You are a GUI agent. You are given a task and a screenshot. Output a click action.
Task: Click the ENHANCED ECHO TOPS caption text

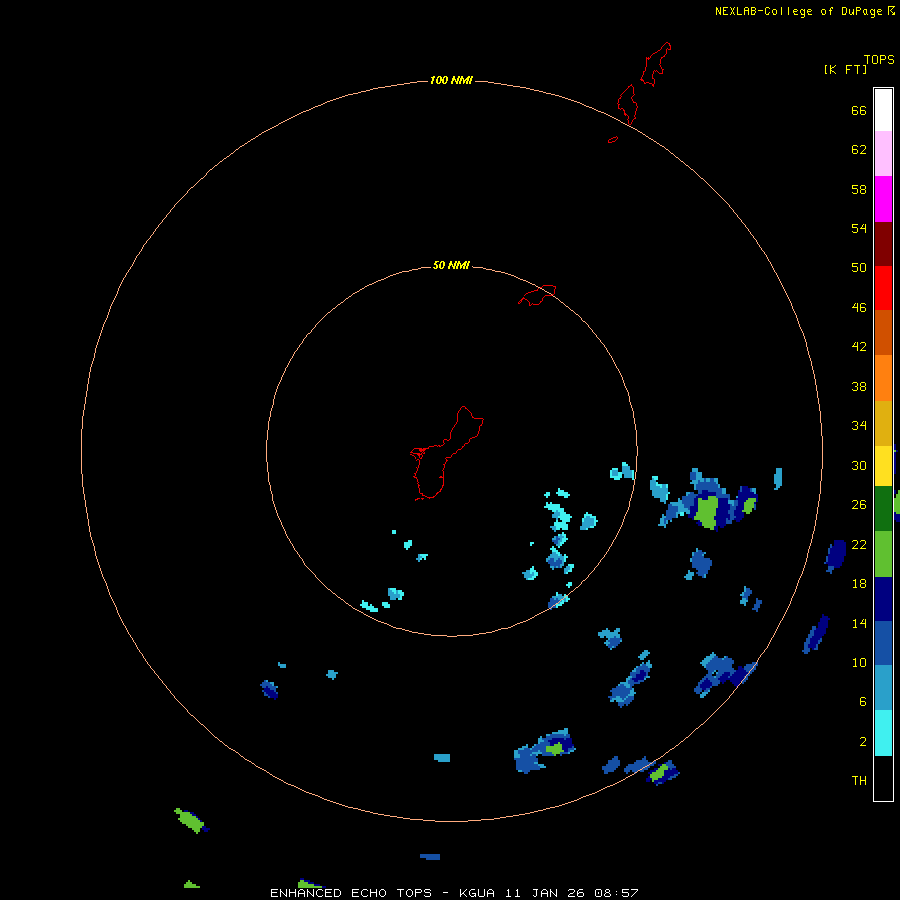pyautogui.click(x=351, y=893)
